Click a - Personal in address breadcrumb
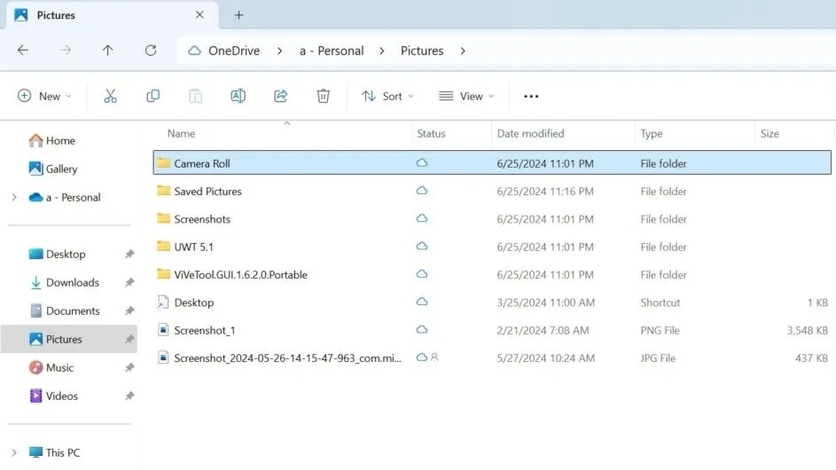The width and height of the screenshot is (836, 470). coord(332,51)
